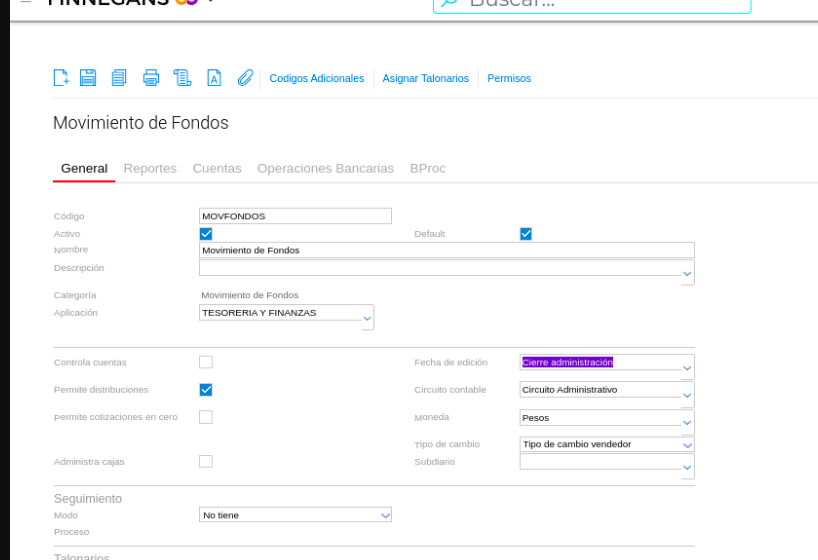
Task: Expand the Moneda dropdown
Action: (687, 423)
